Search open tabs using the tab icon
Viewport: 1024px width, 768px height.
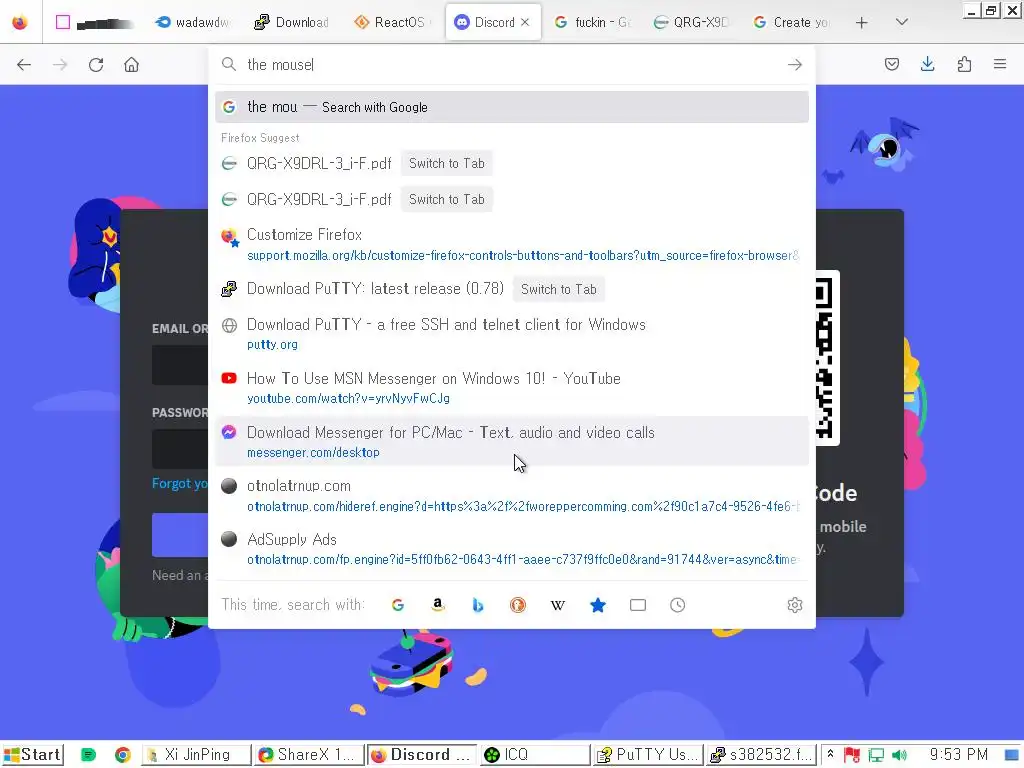[x=638, y=605]
